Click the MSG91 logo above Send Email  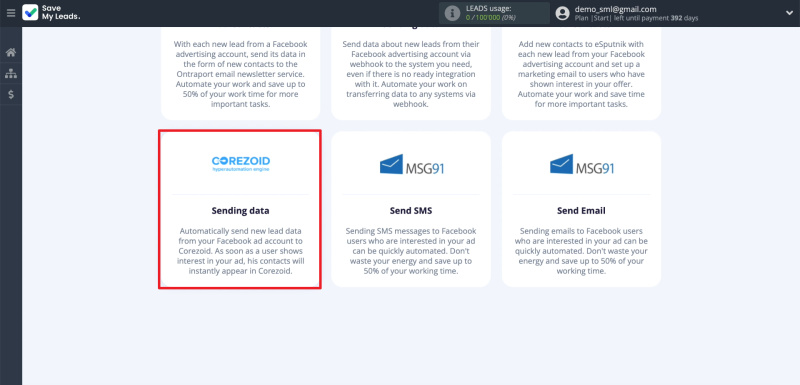click(582, 165)
